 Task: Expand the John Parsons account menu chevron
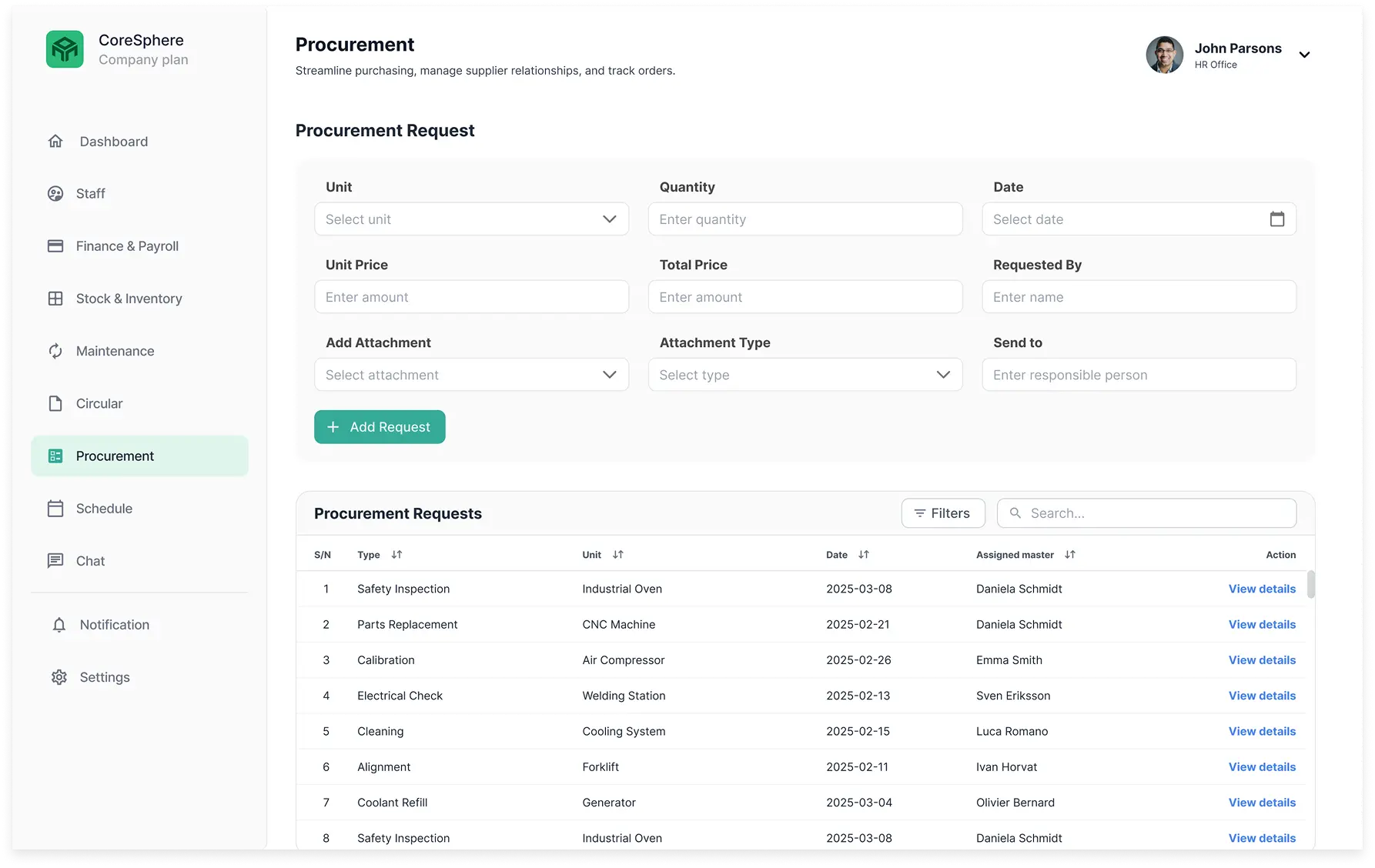tap(1304, 55)
